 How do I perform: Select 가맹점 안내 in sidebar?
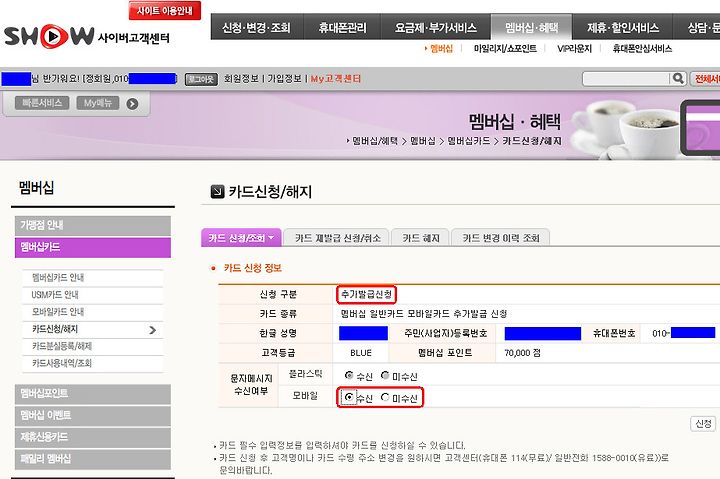point(93,225)
